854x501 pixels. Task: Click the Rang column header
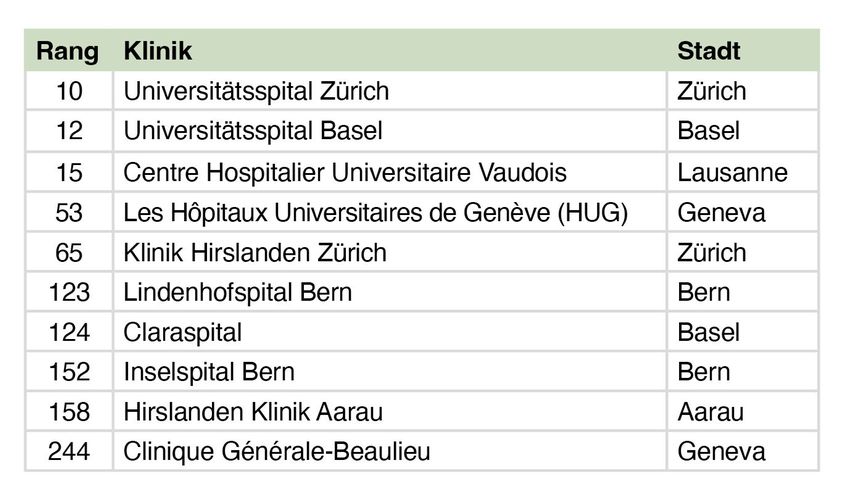68,51
